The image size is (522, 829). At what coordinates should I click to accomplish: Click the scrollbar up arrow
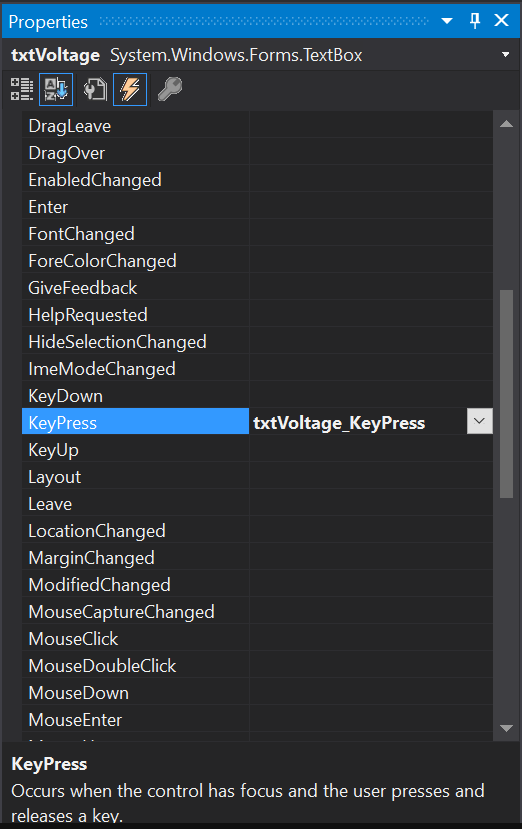pyautogui.click(x=506, y=124)
